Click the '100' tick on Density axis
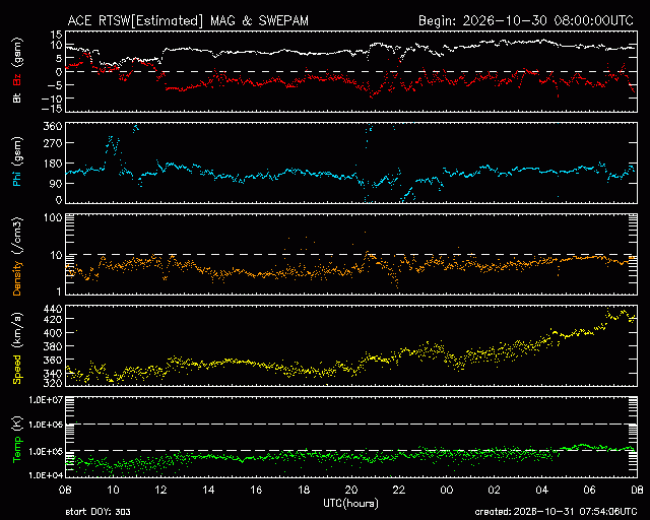Image resolution: width=650 pixels, height=520 pixels. pyautogui.click(x=53, y=218)
